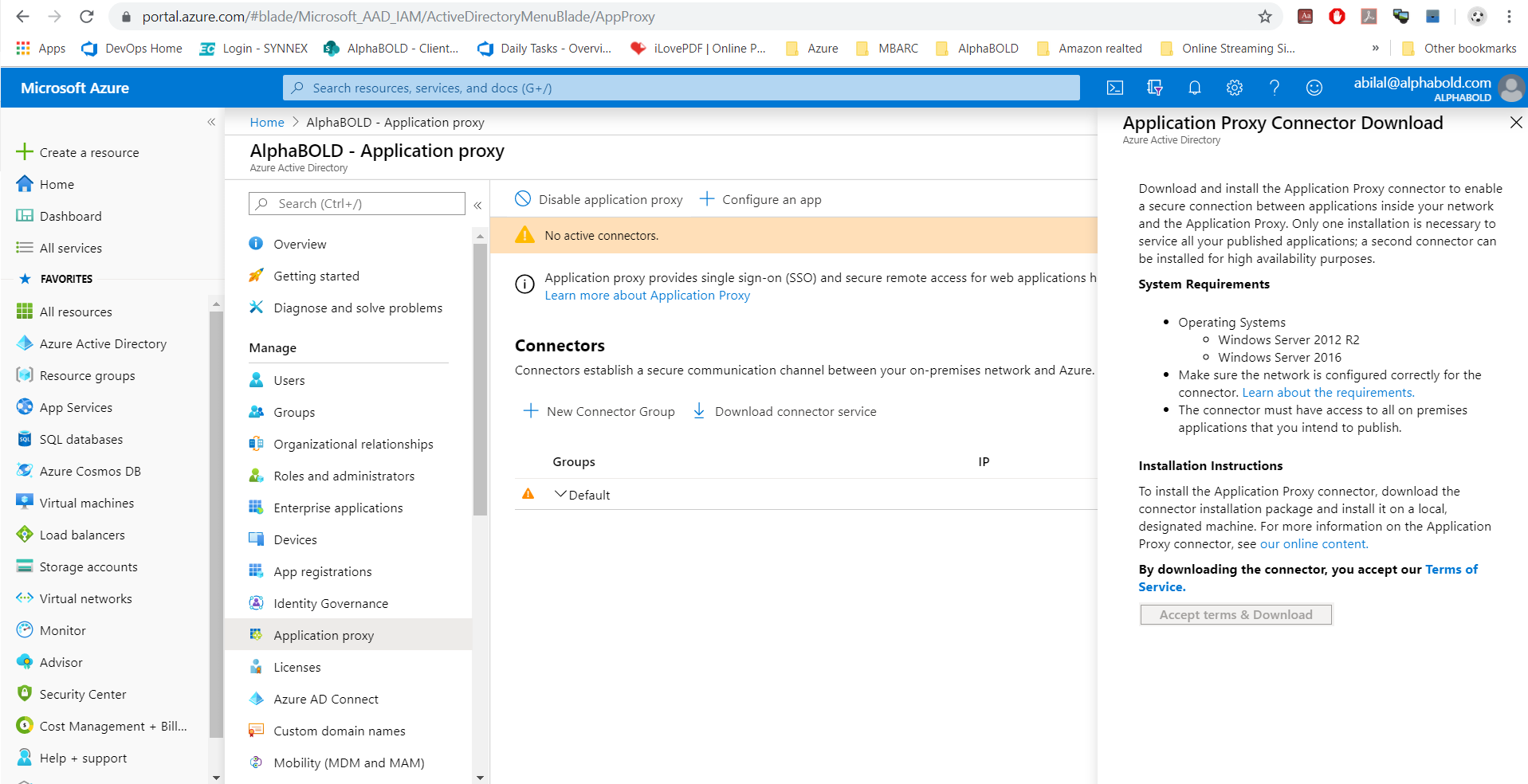Click Accept terms & Download button
This screenshot has height=784, width=1528.
(1235, 614)
